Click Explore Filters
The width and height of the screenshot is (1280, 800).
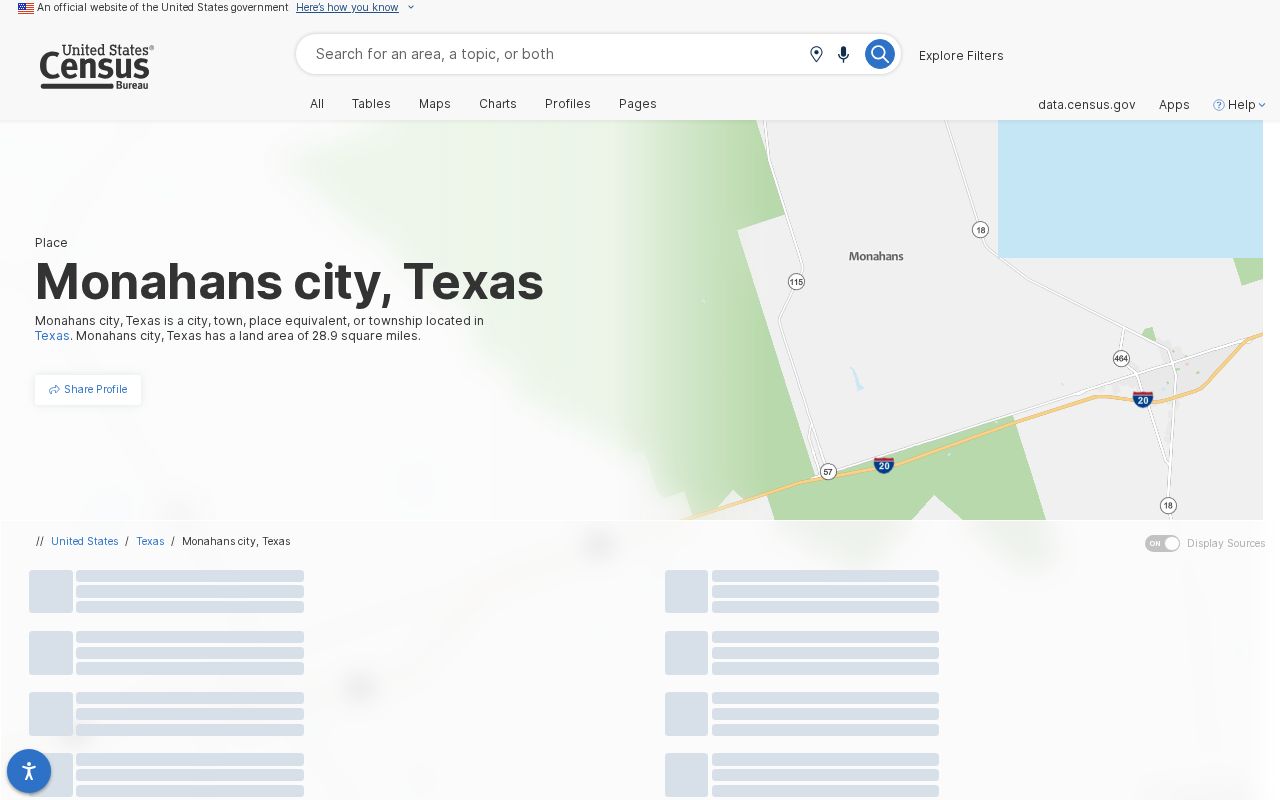coord(961,56)
